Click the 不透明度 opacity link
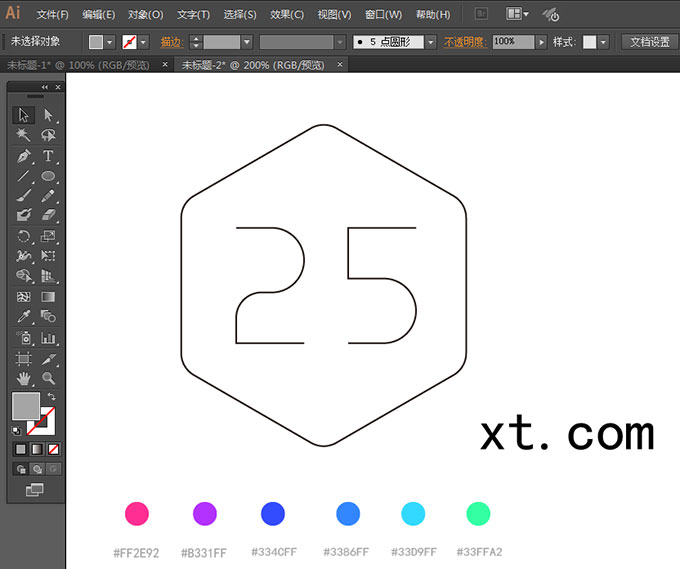Screen dimensions: 680x569 (x=465, y=42)
